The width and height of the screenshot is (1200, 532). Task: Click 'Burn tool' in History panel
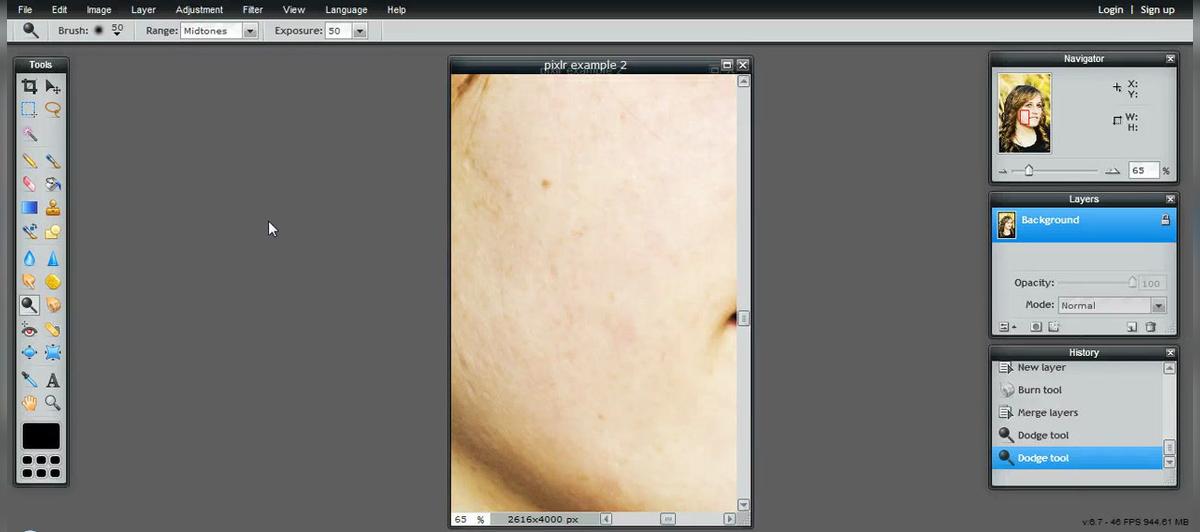pos(1040,390)
